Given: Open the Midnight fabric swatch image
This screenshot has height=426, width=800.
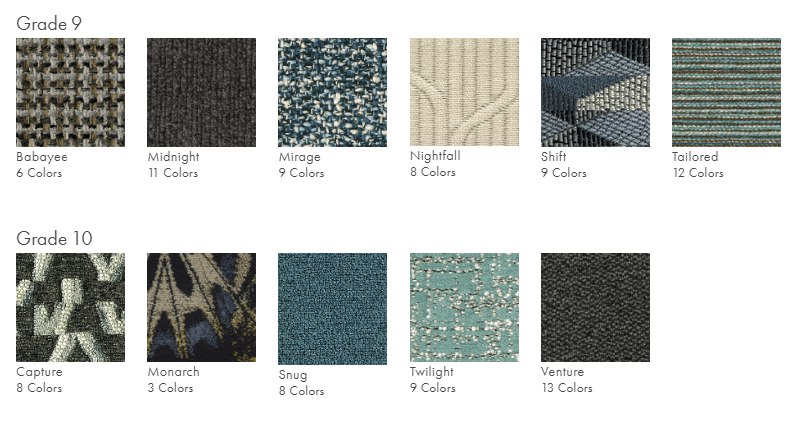Looking at the screenshot, I should tap(202, 92).
